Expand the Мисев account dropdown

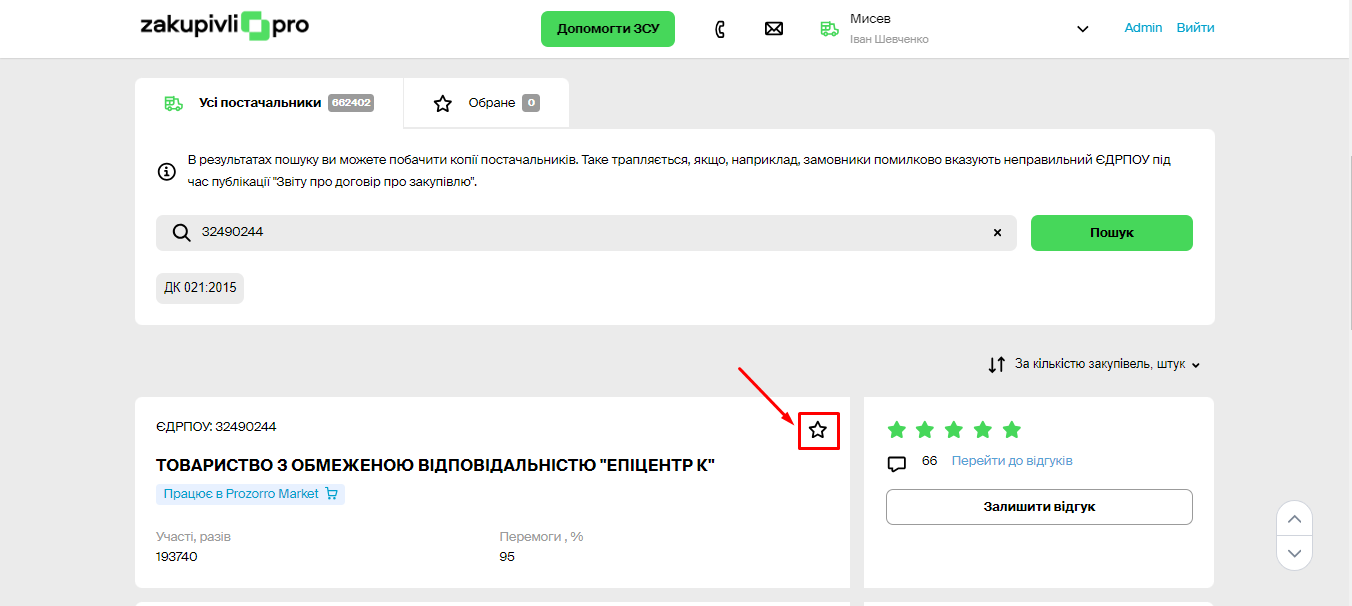coord(1082,29)
